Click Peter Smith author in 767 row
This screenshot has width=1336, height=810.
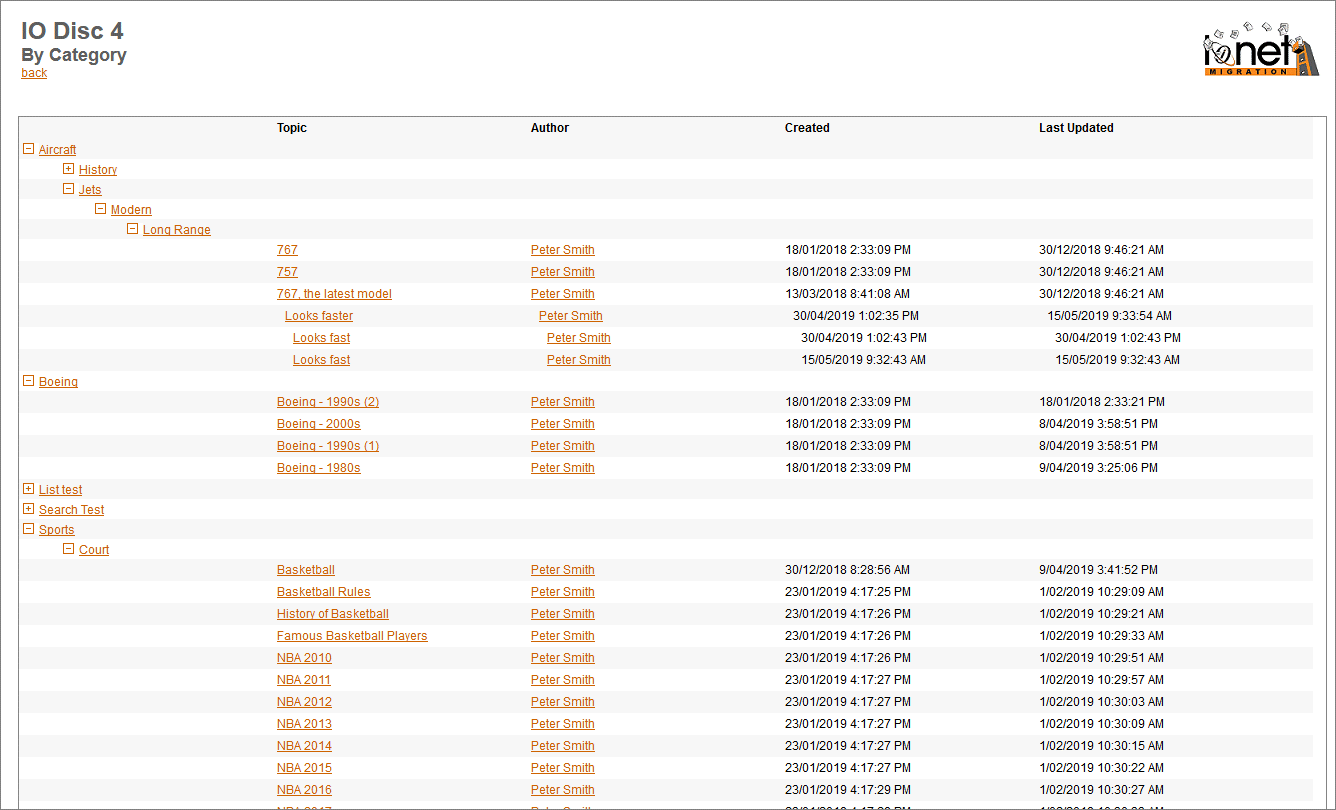[563, 250]
